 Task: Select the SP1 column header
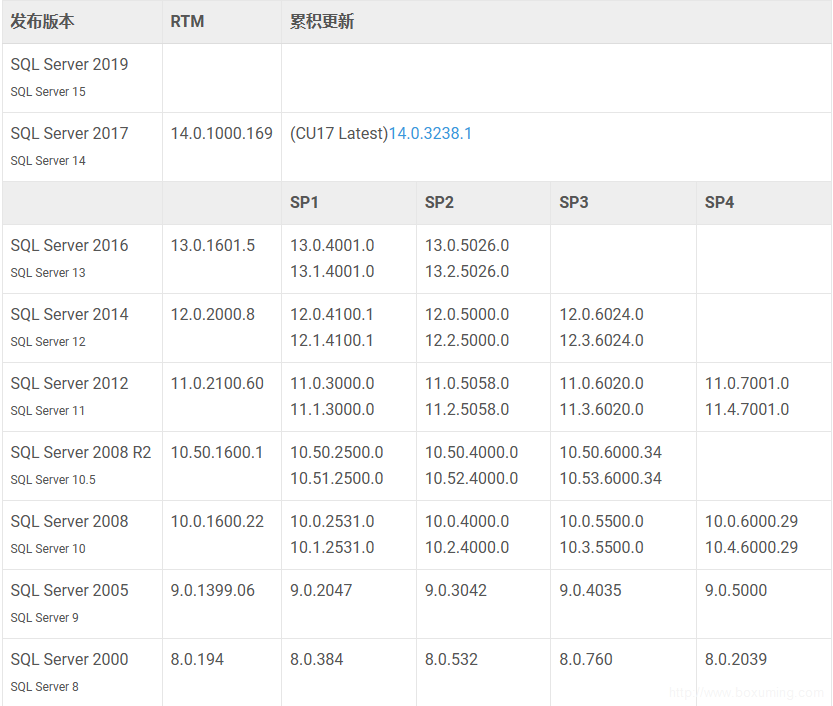(x=304, y=202)
